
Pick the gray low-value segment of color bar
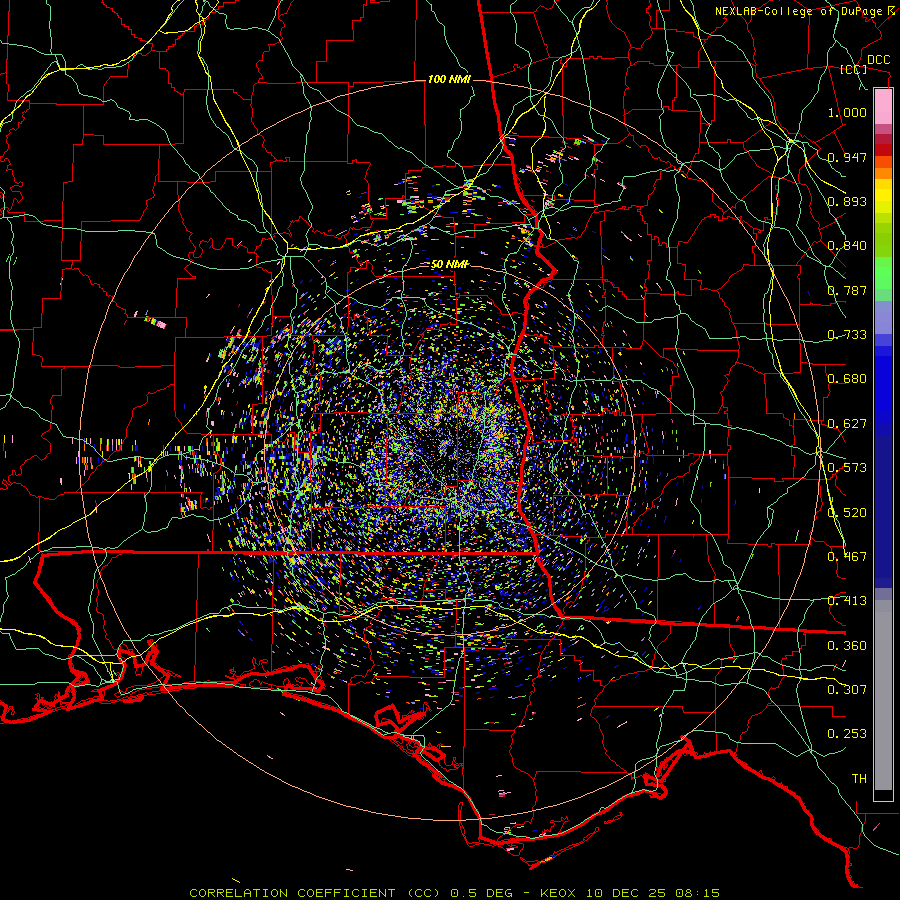883,695
